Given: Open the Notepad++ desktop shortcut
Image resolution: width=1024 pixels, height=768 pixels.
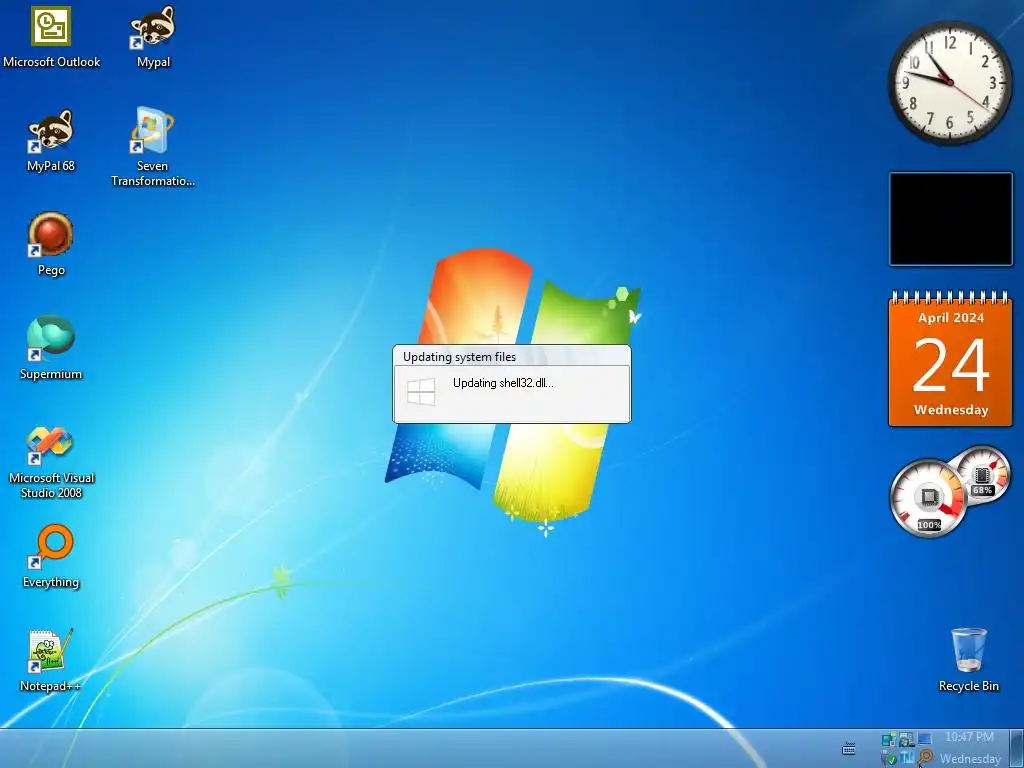Looking at the screenshot, I should pos(51,660).
